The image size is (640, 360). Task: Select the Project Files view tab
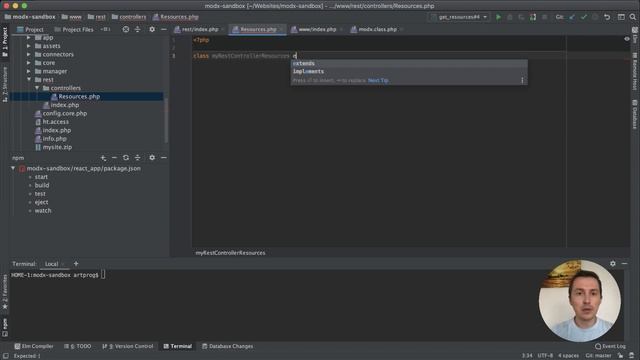(74, 29)
